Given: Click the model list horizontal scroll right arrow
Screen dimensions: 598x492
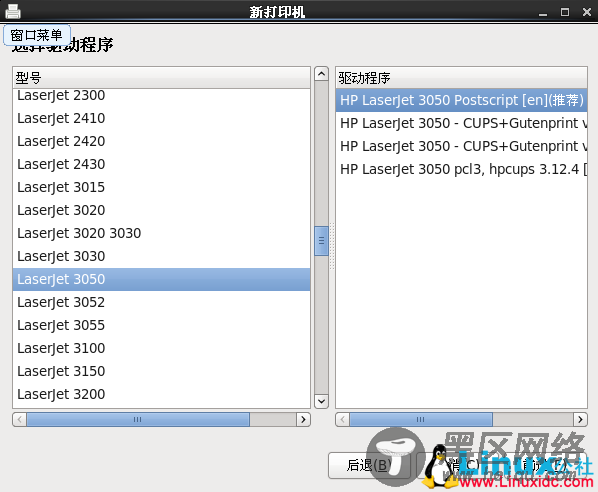Looking at the screenshot, I should [x=304, y=420].
